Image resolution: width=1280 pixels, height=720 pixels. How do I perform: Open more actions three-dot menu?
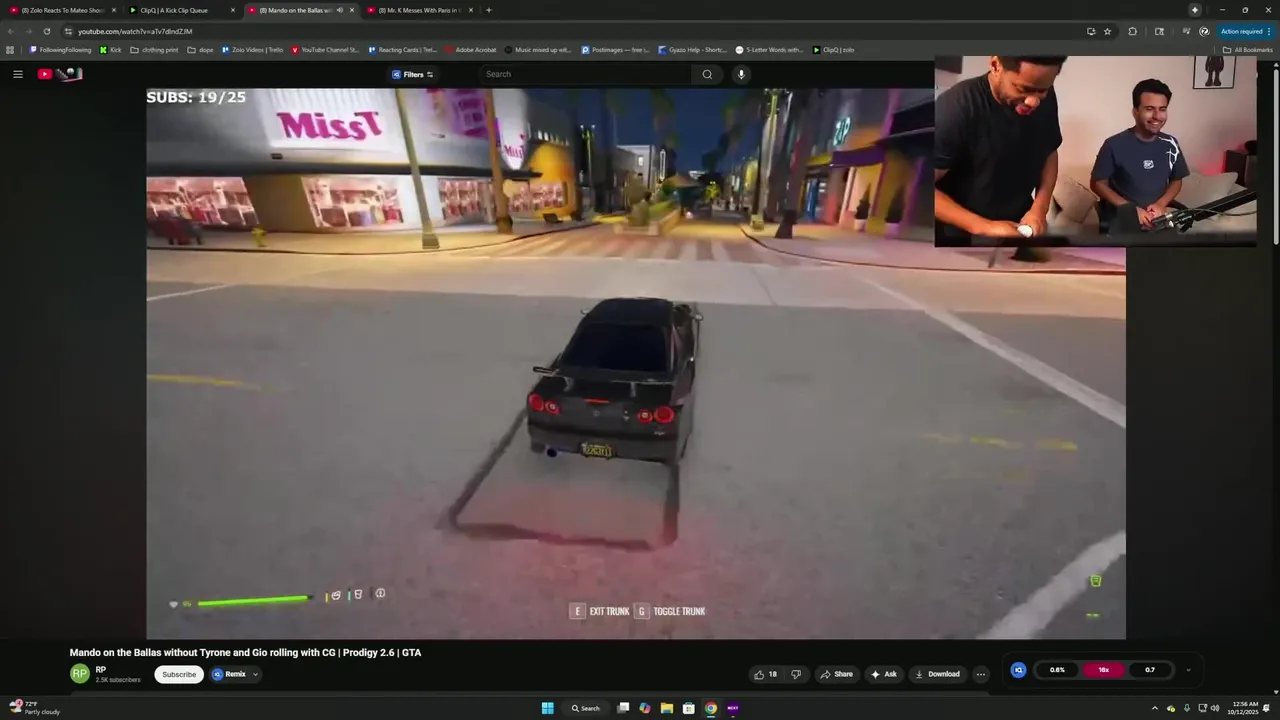pyautogui.click(x=980, y=674)
